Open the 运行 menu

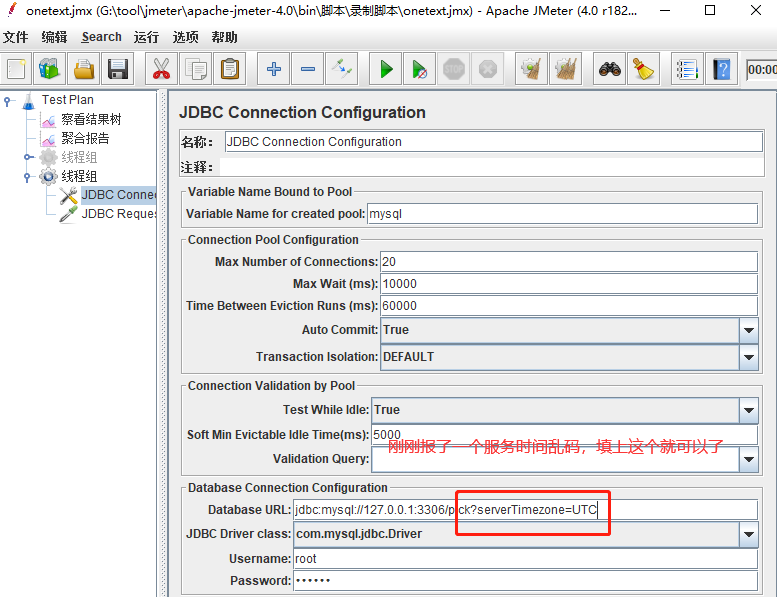146,37
